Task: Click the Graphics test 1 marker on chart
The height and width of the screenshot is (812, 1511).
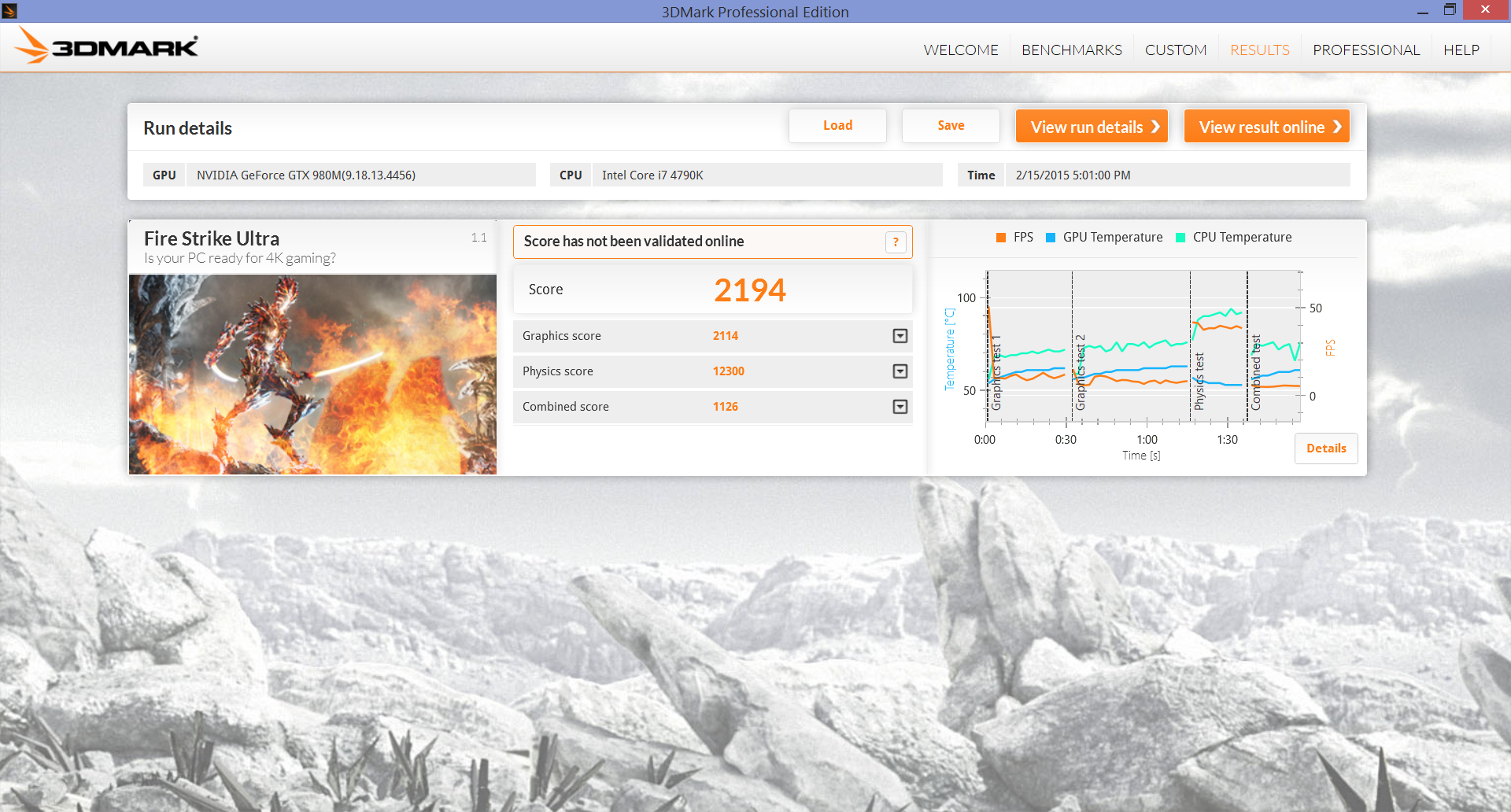Action: point(996,373)
